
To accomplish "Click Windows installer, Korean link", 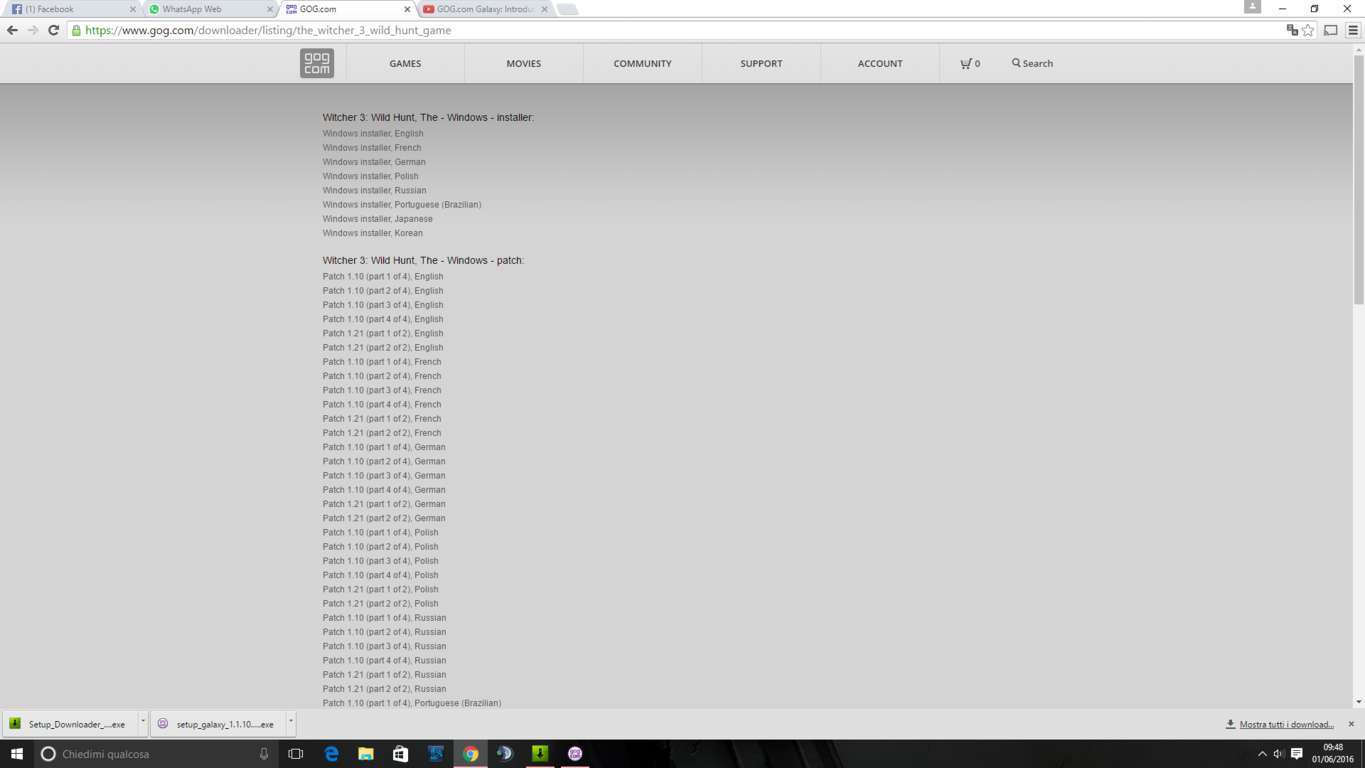I will 373,233.
